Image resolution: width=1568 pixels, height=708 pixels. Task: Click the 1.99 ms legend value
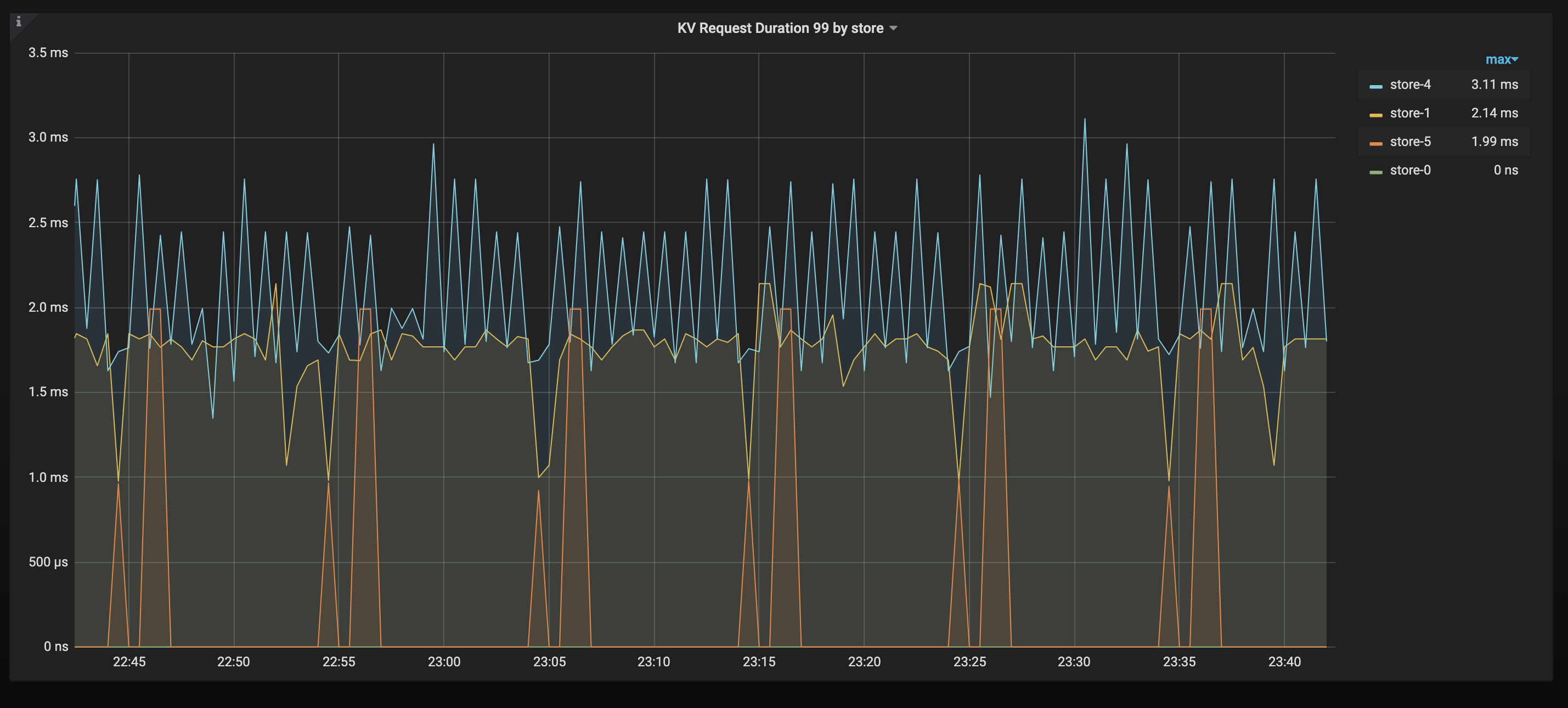(x=1494, y=142)
